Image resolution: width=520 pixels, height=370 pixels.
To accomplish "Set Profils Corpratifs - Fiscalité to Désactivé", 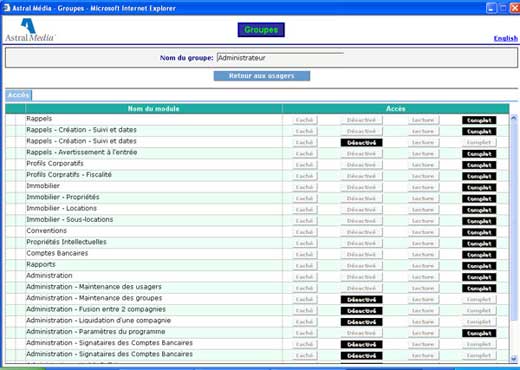I will point(361,176).
